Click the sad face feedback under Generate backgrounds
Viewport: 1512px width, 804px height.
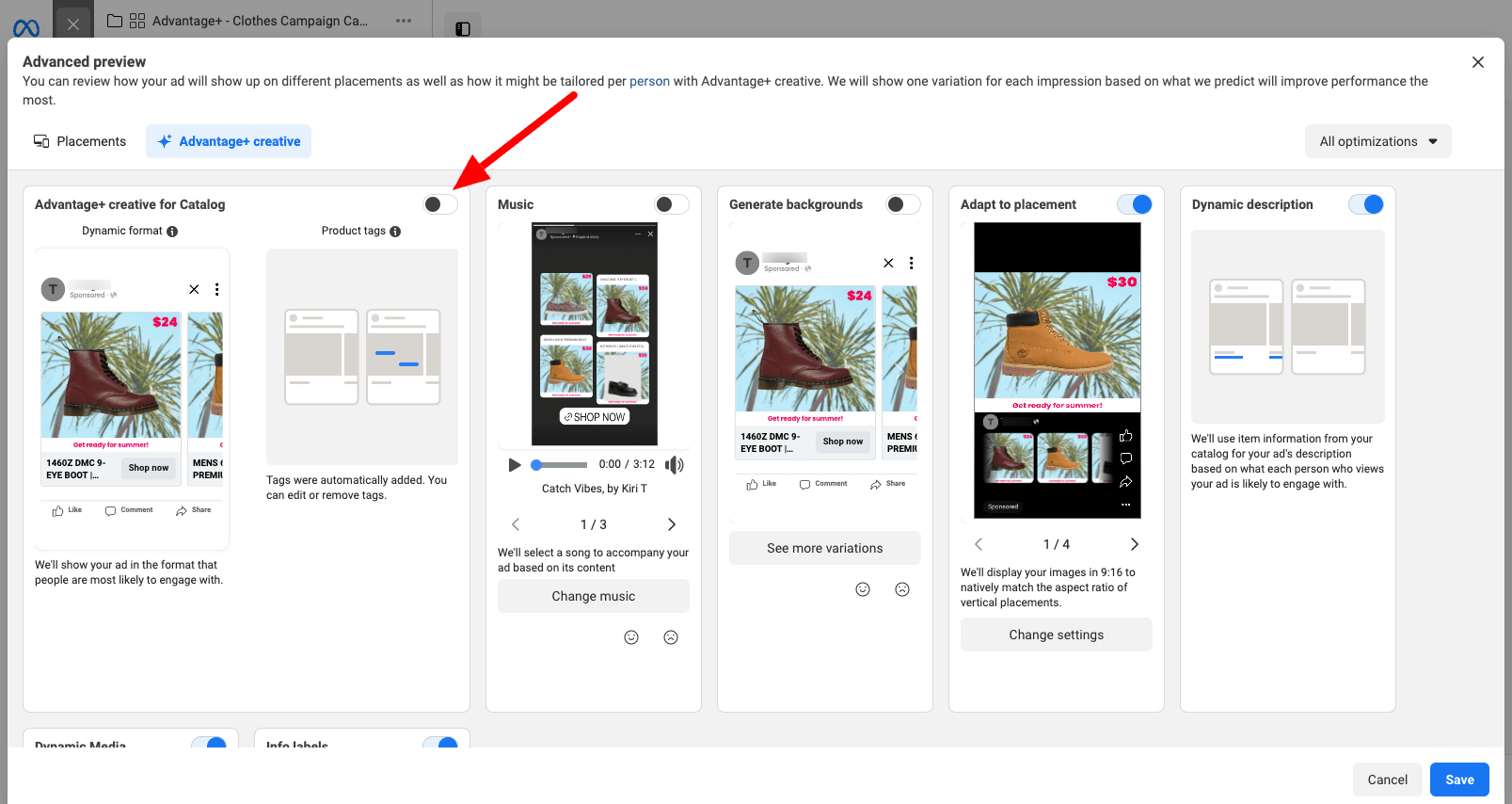tap(902, 589)
